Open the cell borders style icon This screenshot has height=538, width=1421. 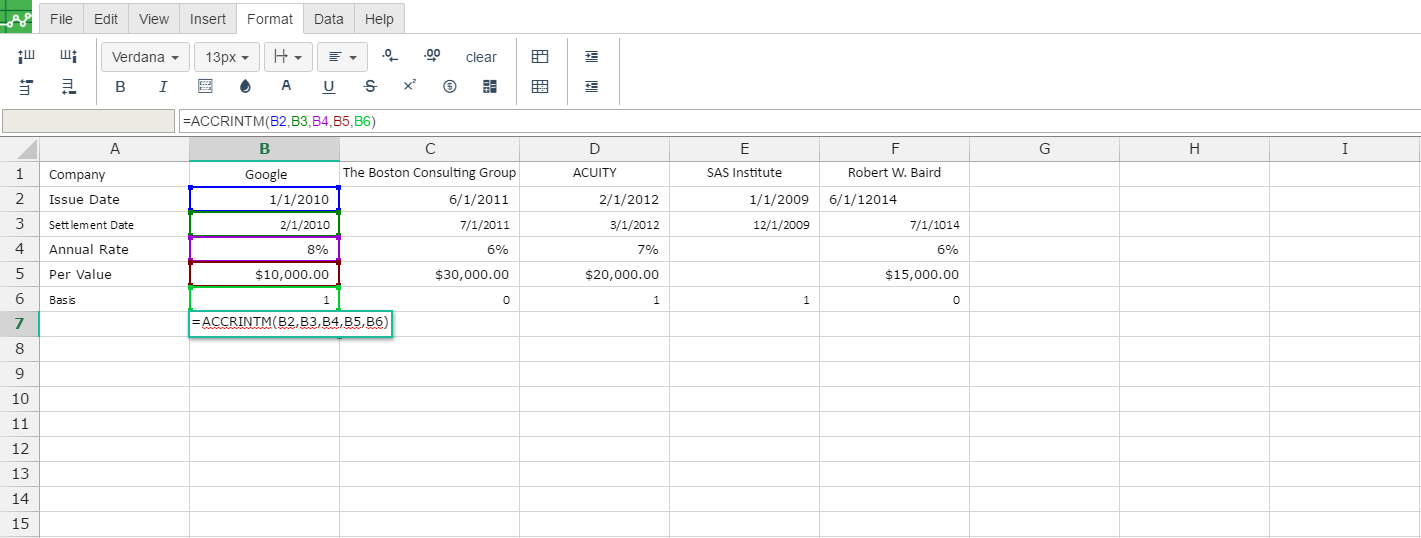click(x=205, y=87)
